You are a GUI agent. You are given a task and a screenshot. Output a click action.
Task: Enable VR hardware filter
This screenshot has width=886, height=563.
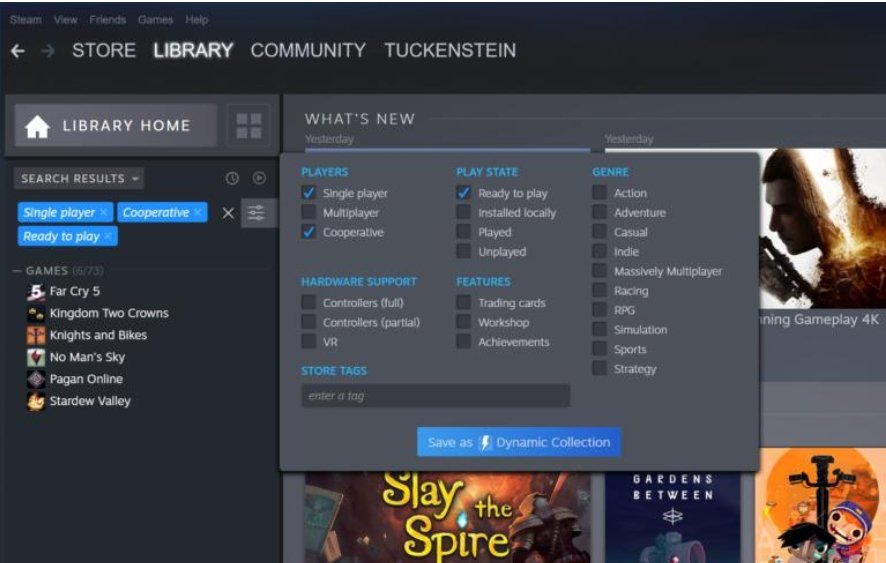point(309,341)
